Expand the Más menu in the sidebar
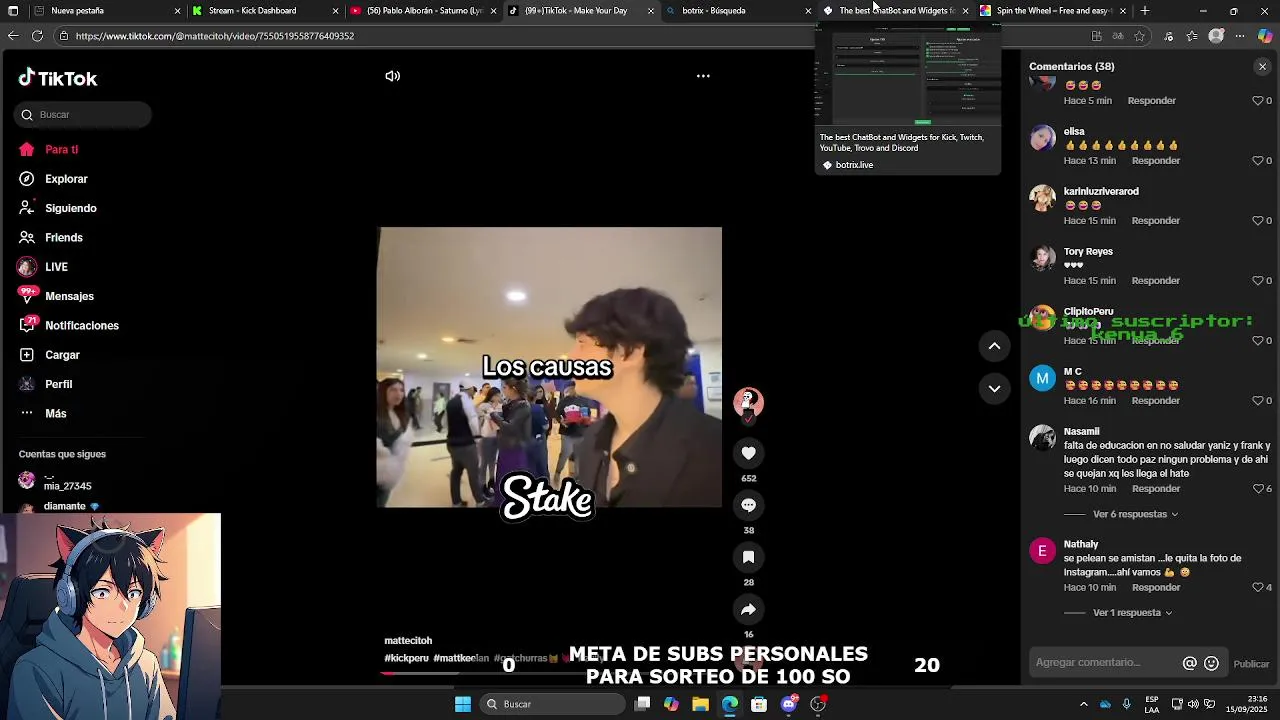This screenshot has width=1280, height=720. [43, 413]
